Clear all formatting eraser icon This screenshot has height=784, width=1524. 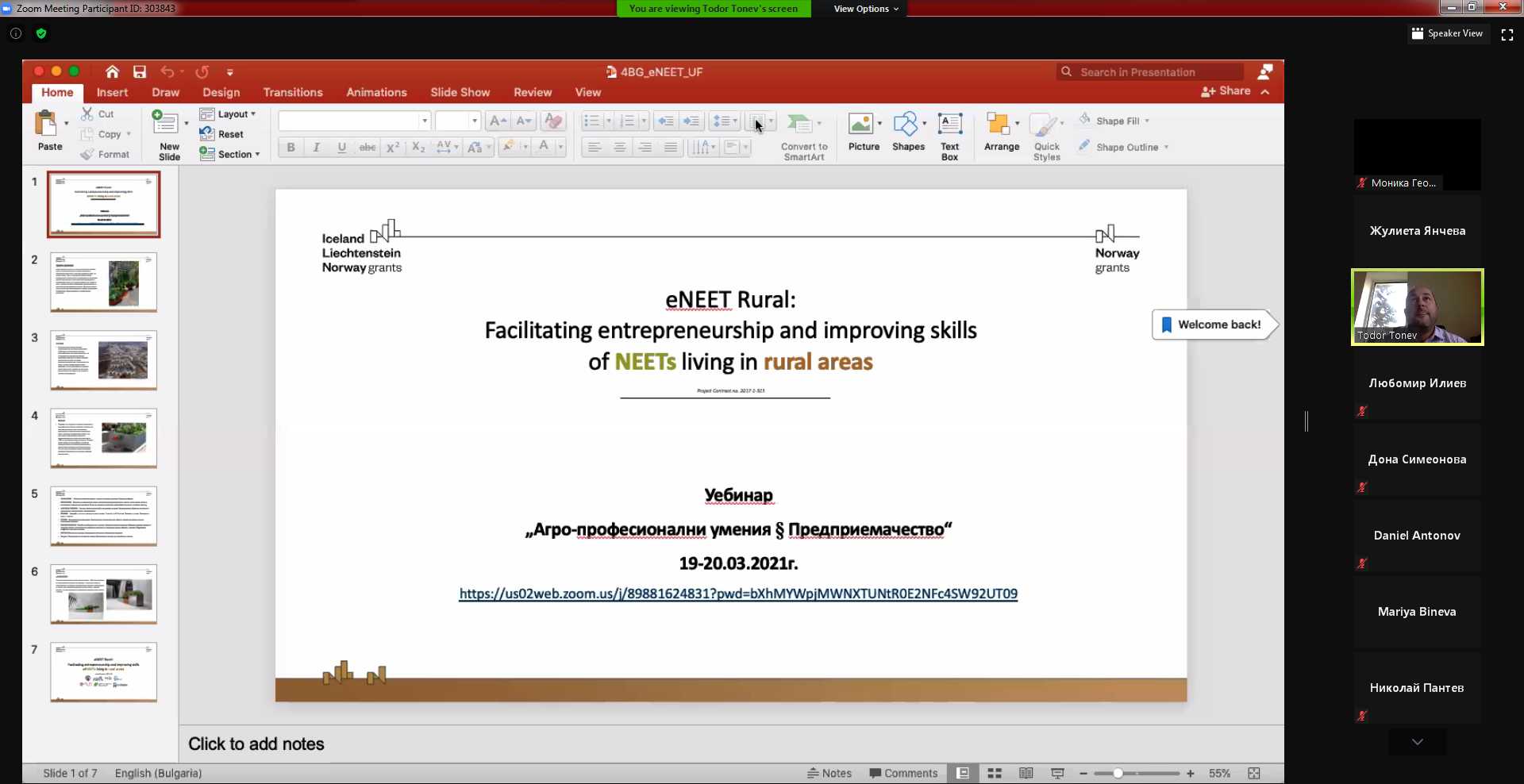553,121
